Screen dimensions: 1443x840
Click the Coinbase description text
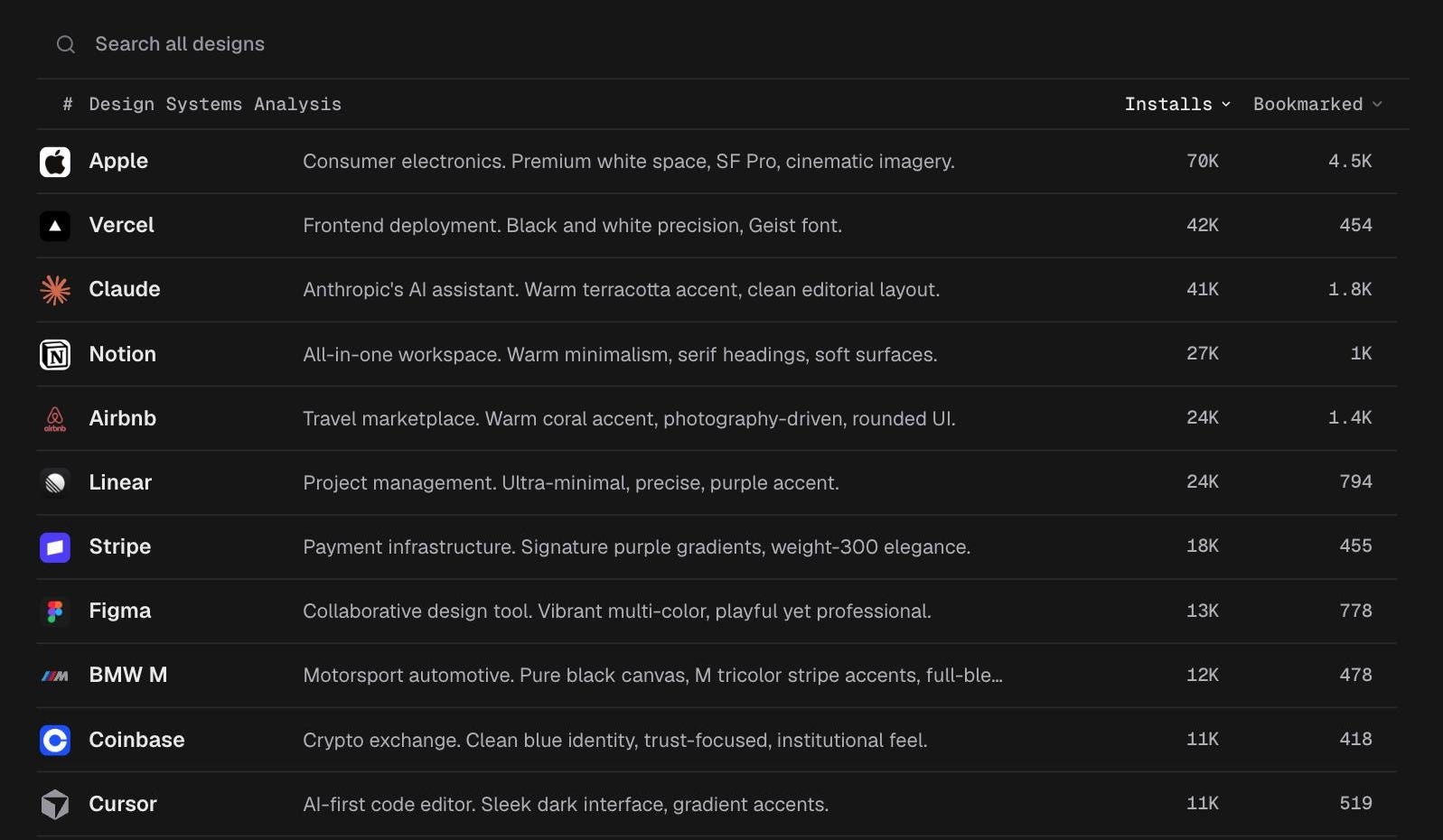coord(615,740)
